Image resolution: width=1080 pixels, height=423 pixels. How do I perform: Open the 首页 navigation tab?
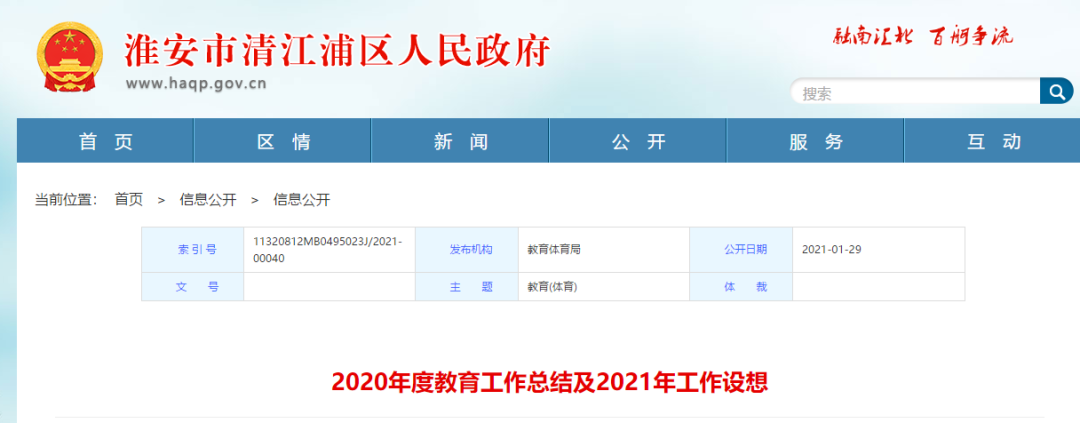105,141
